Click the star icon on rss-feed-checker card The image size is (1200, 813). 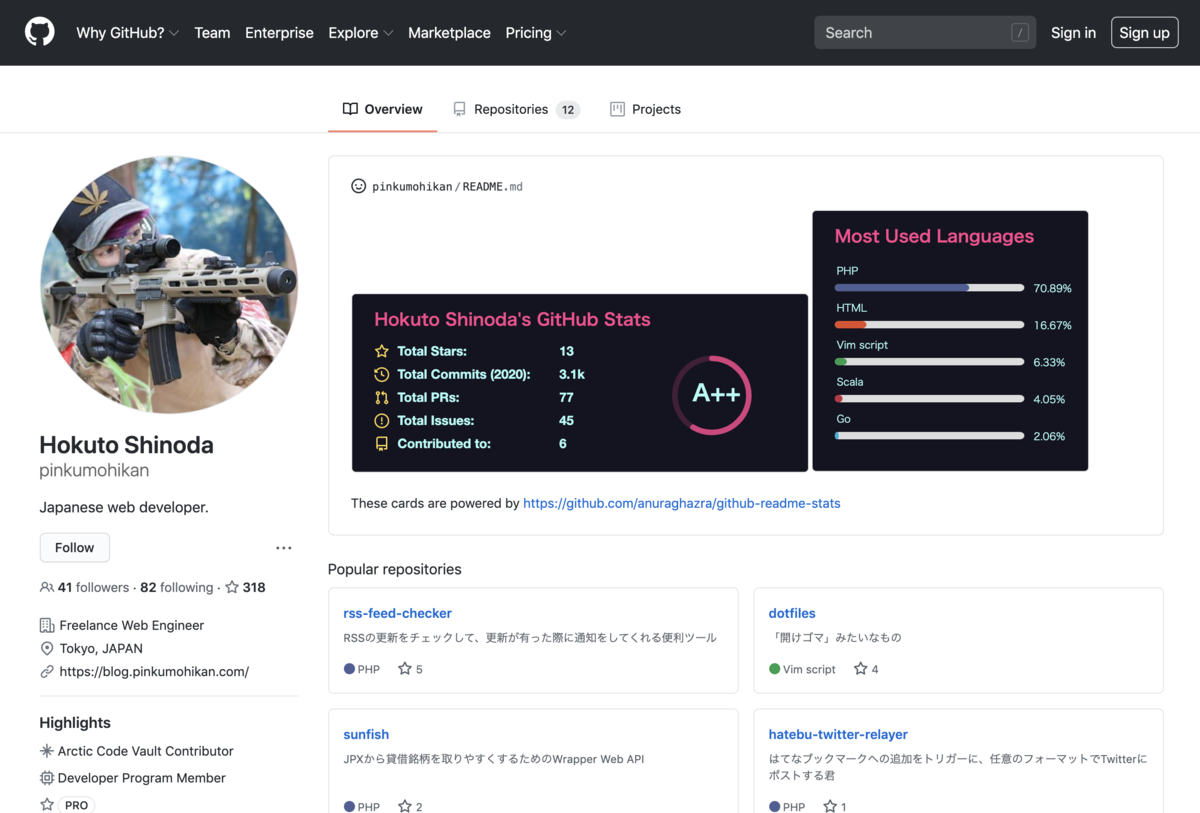point(405,668)
